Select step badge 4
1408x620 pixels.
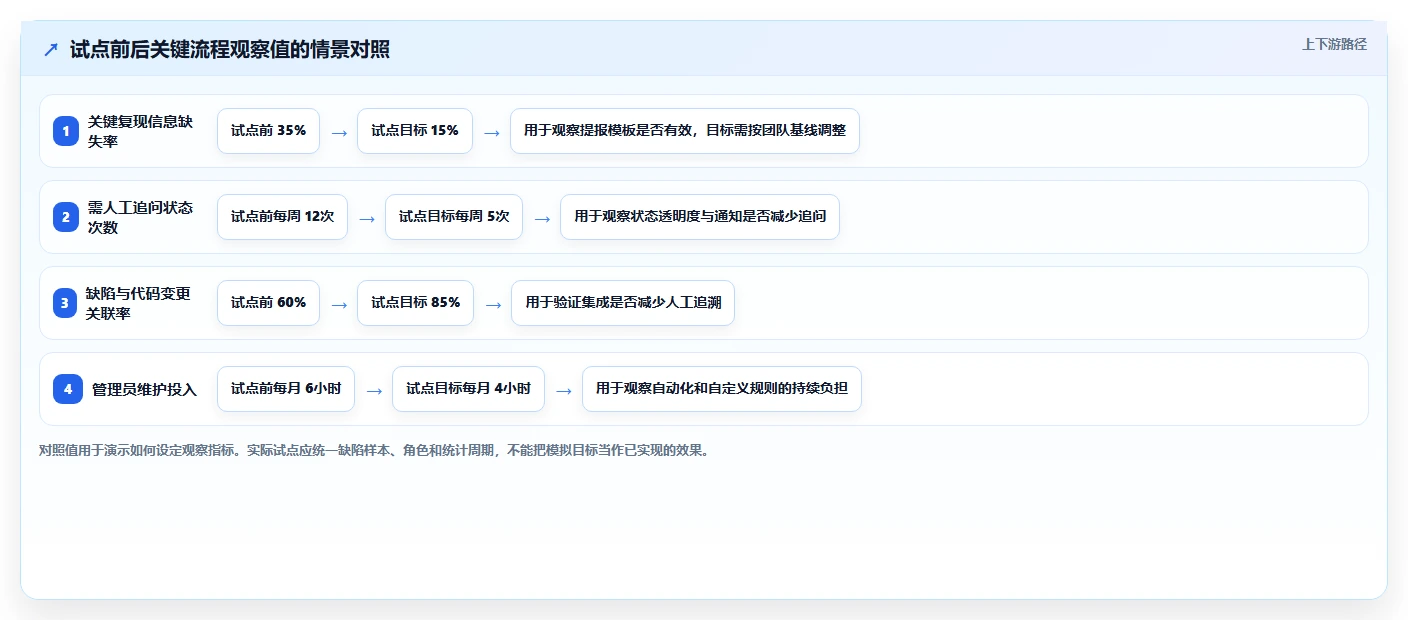coord(68,389)
